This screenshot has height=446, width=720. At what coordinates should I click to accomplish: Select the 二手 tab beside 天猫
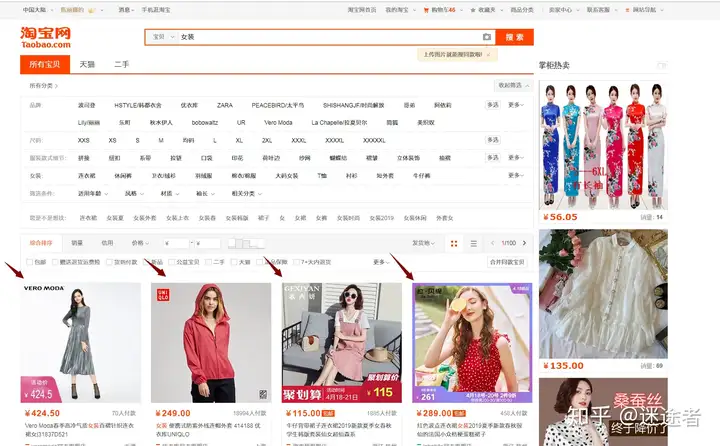coord(121,64)
